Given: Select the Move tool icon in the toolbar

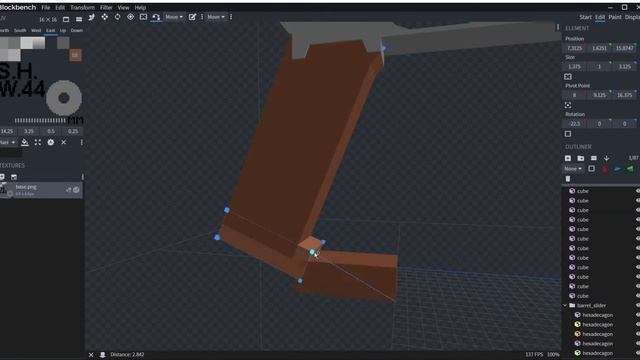Looking at the screenshot, I should (104, 17).
